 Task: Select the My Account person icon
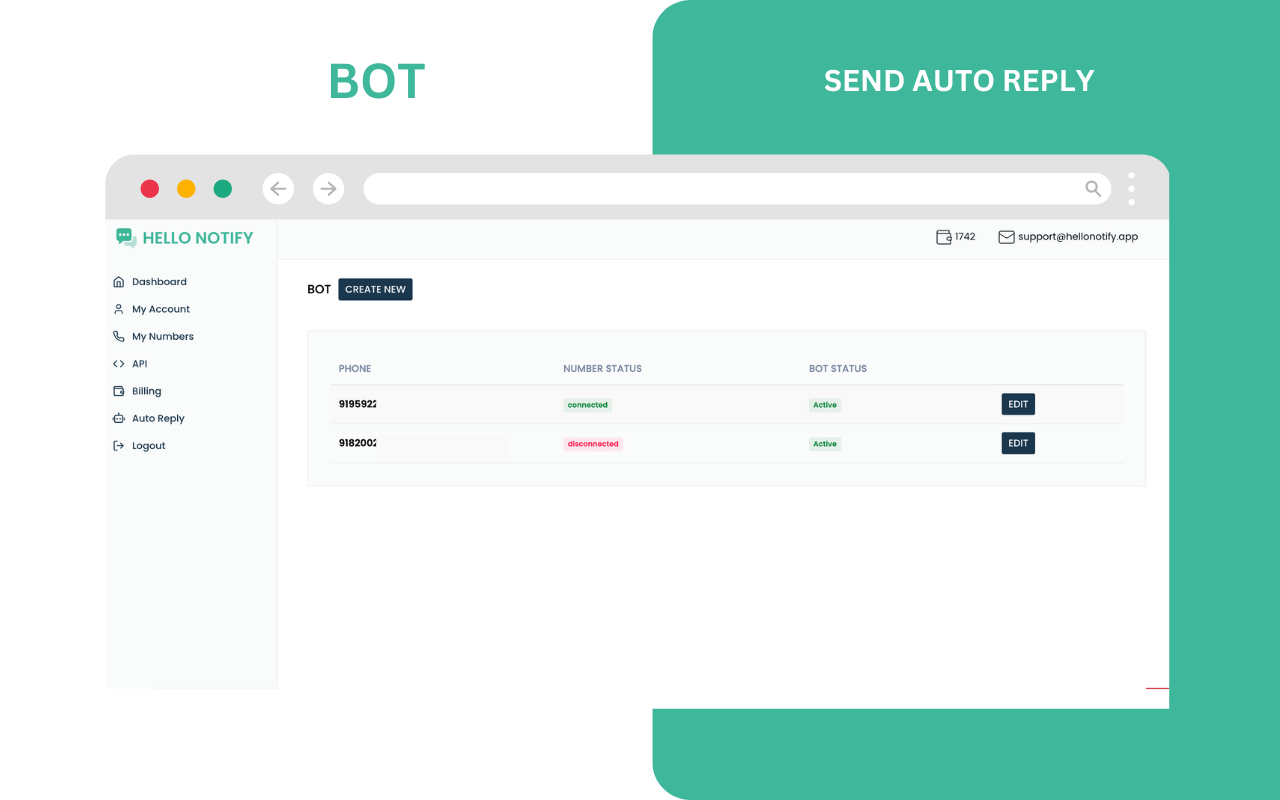coord(119,308)
